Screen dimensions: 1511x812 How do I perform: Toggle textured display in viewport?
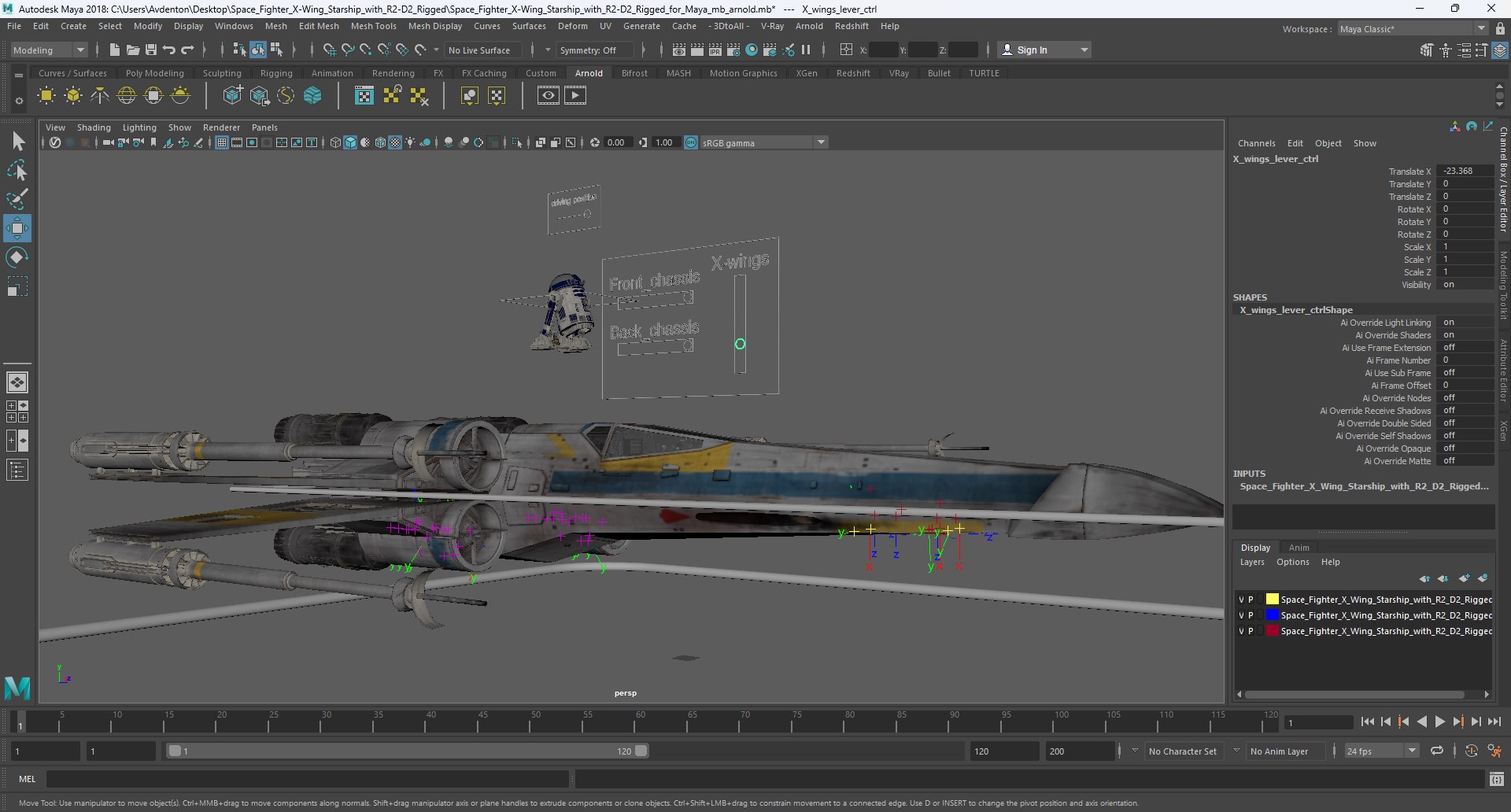tap(395, 142)
